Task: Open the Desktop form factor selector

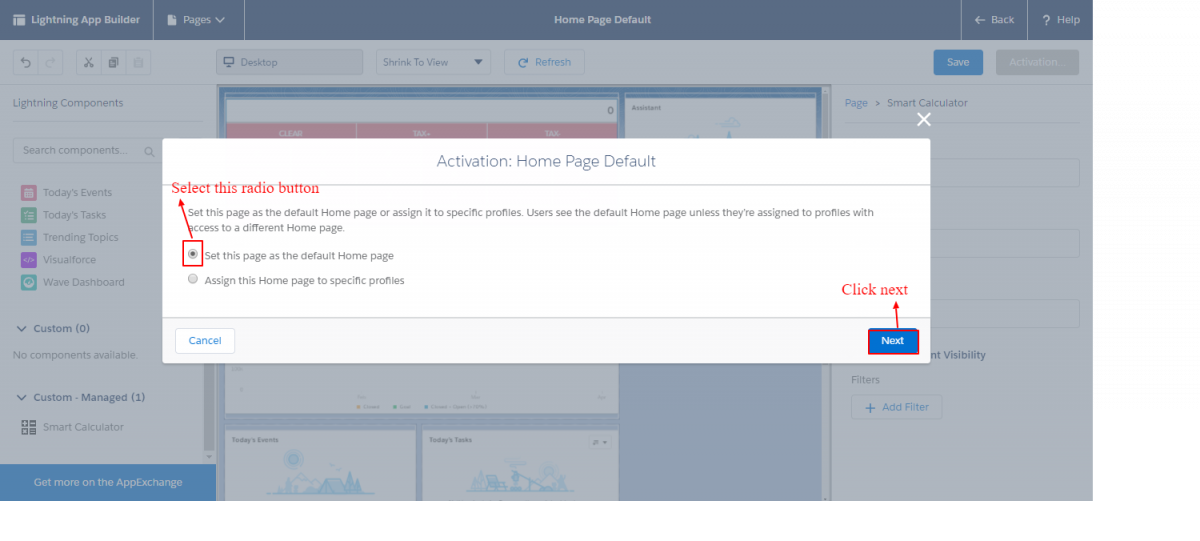Action: pyautogui.click(x=290, y=62)
